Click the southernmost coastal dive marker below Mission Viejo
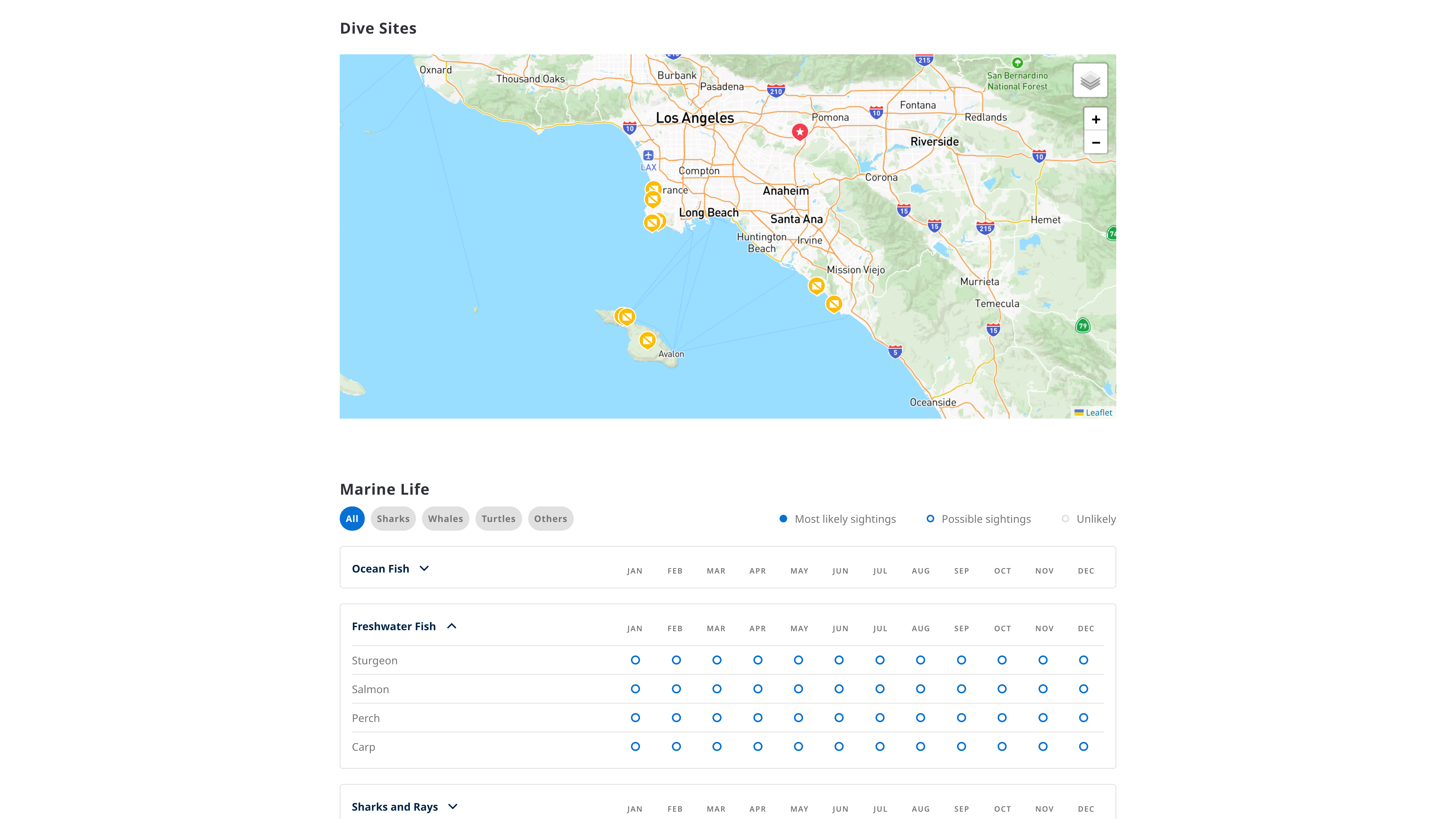The width and height of the screenshot is (1456, 819). point(834,304)
